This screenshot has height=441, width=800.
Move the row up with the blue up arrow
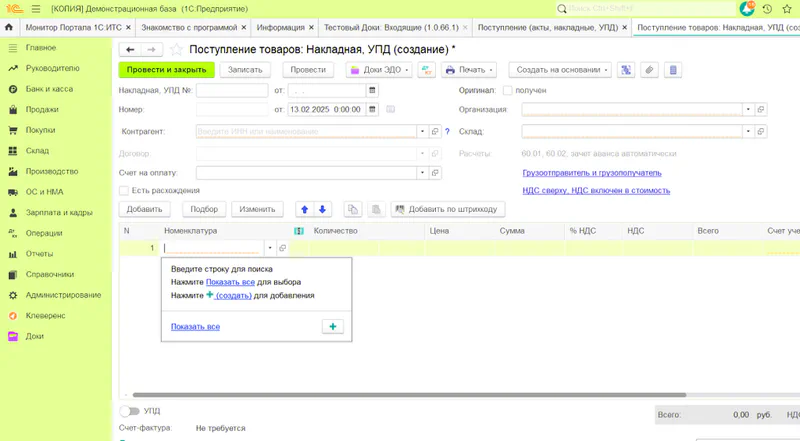click(x=304, y=209)
